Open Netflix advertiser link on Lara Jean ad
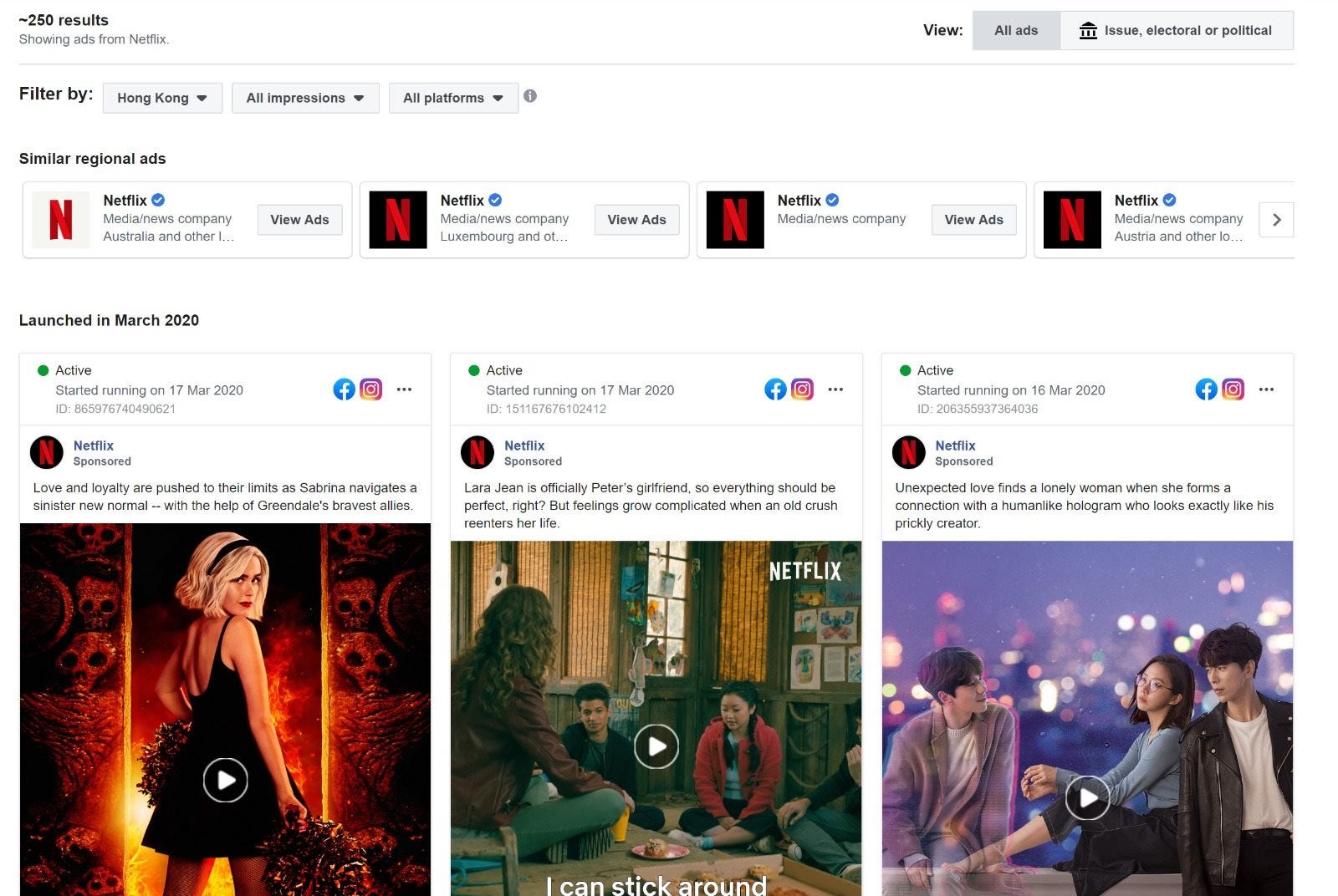The width and height of the screenshot is (1338, 896). click(x=524, y=445)
